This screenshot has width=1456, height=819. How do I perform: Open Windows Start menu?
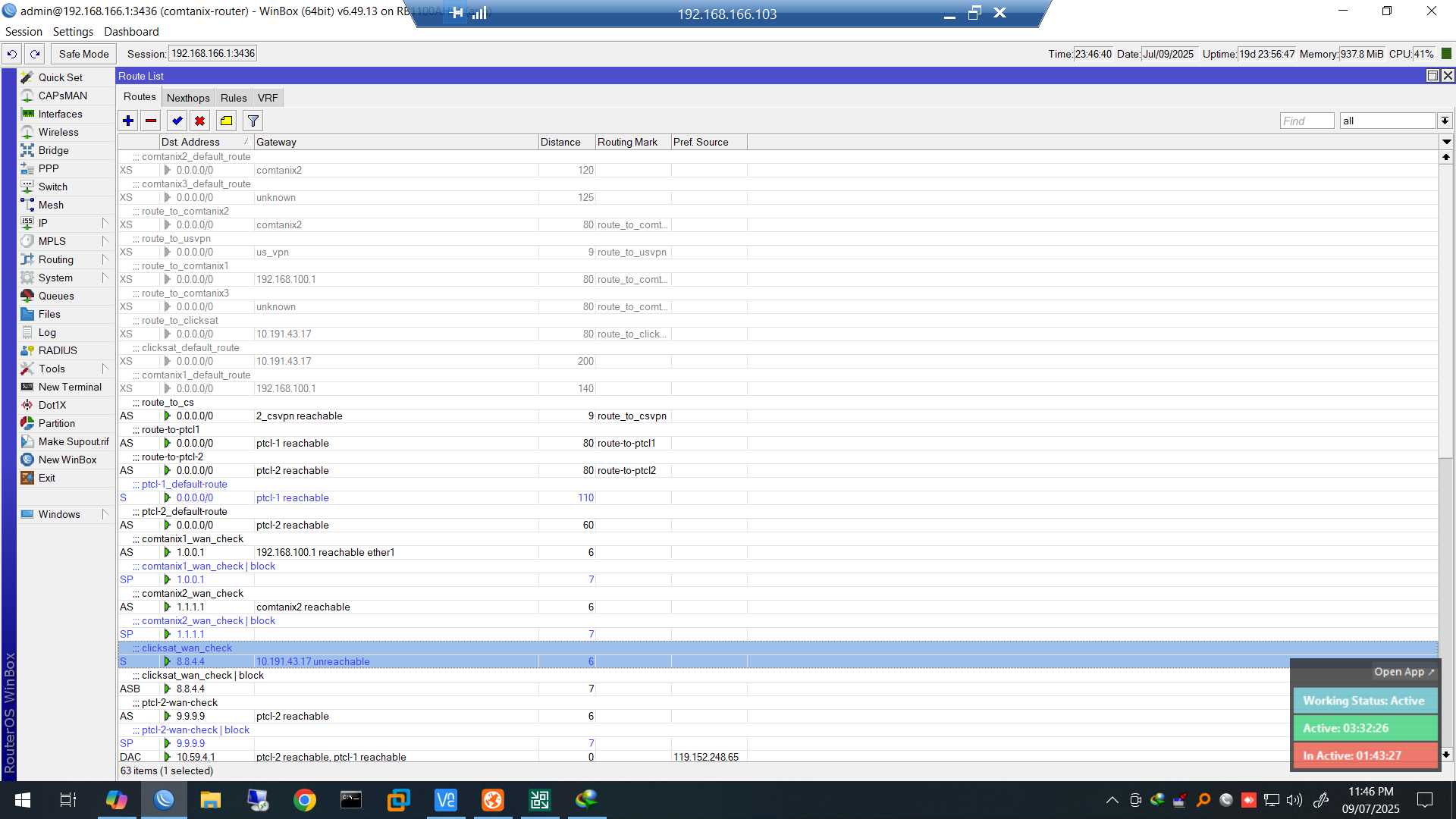pyautogui.click(x=23, y=800)
